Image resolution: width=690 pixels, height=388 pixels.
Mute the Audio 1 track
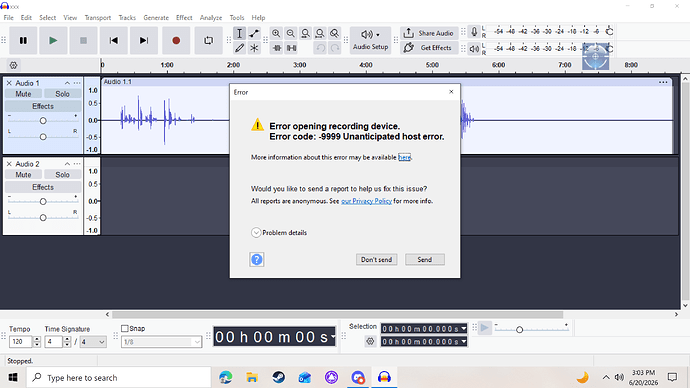(23, 94)
